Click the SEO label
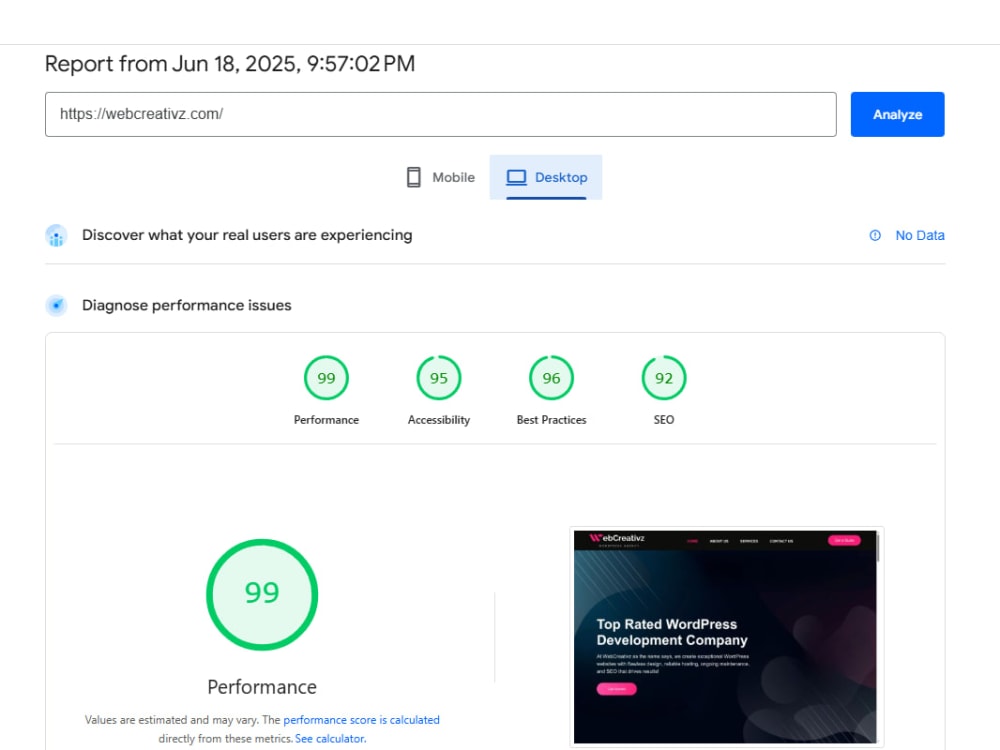 tap(664, 420)
